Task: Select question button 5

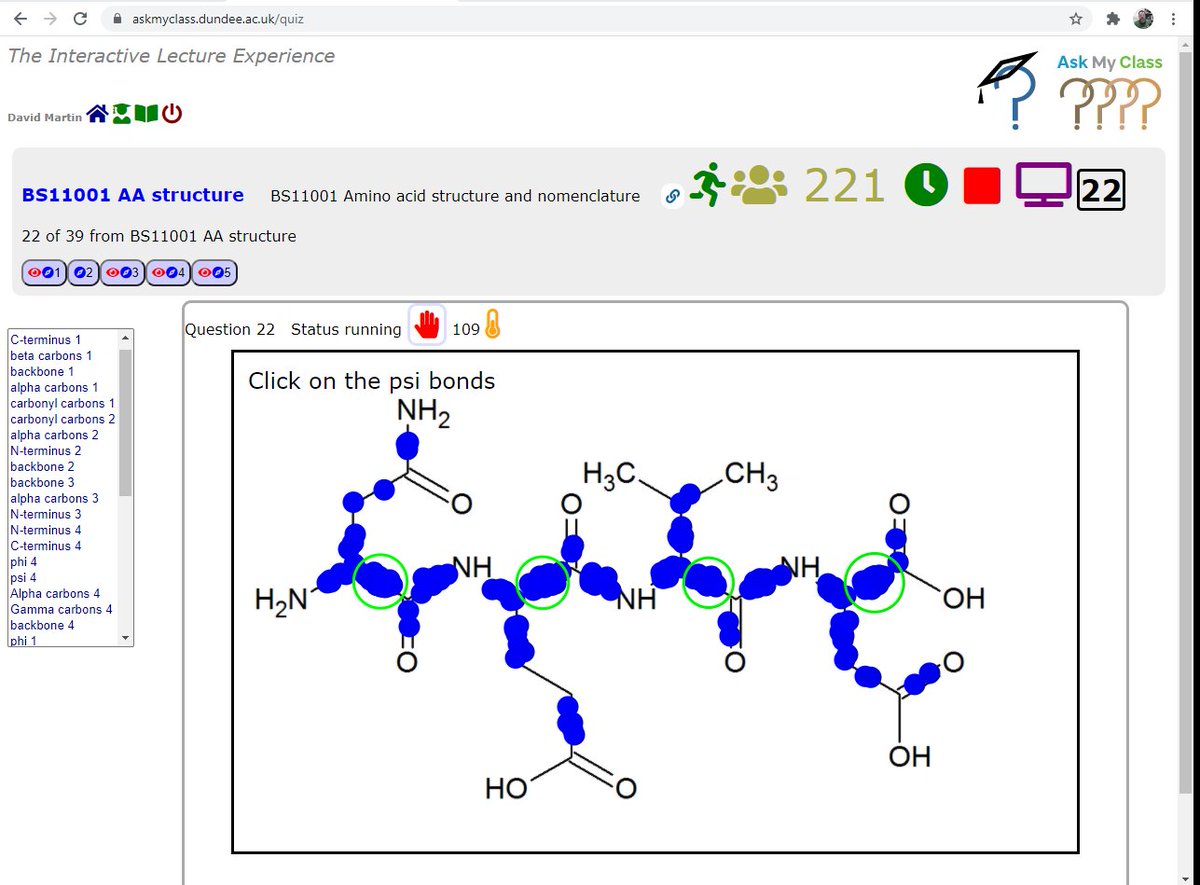Action: [x=214, y=272]
